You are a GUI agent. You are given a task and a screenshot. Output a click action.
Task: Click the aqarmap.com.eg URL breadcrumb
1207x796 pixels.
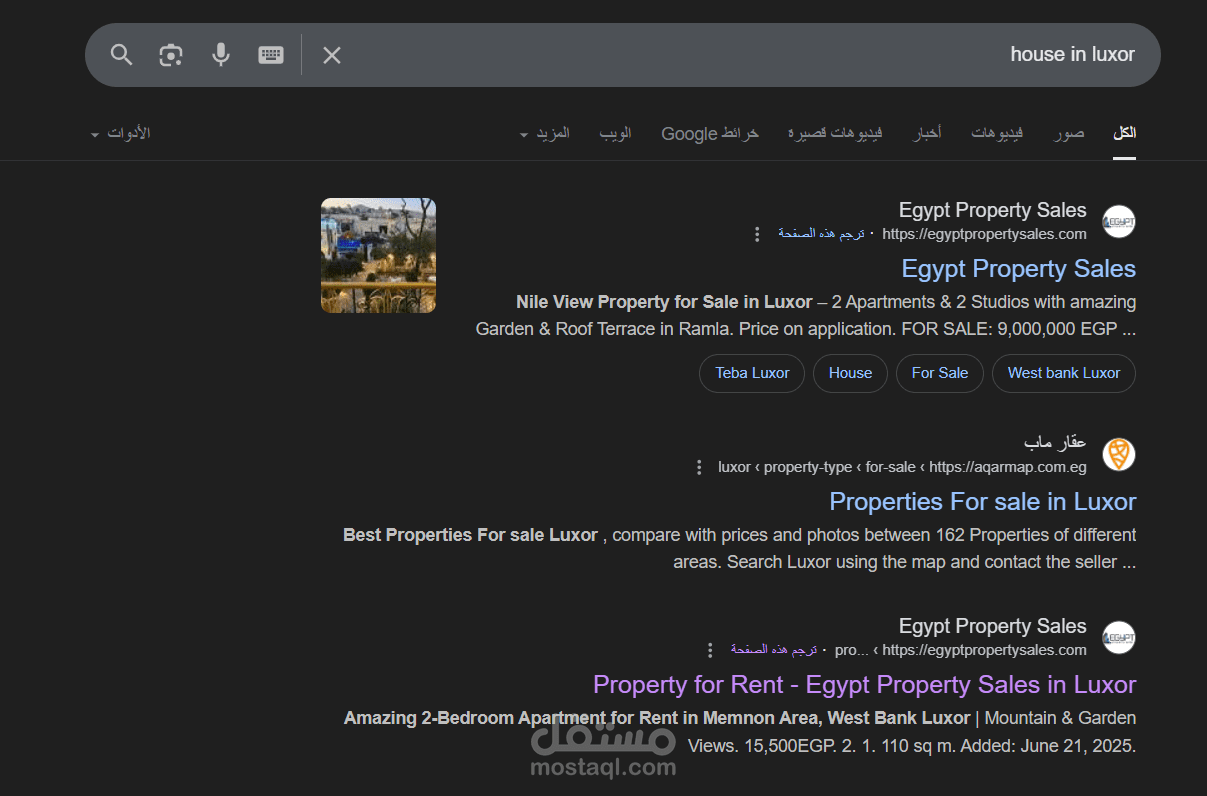(902, 467)
